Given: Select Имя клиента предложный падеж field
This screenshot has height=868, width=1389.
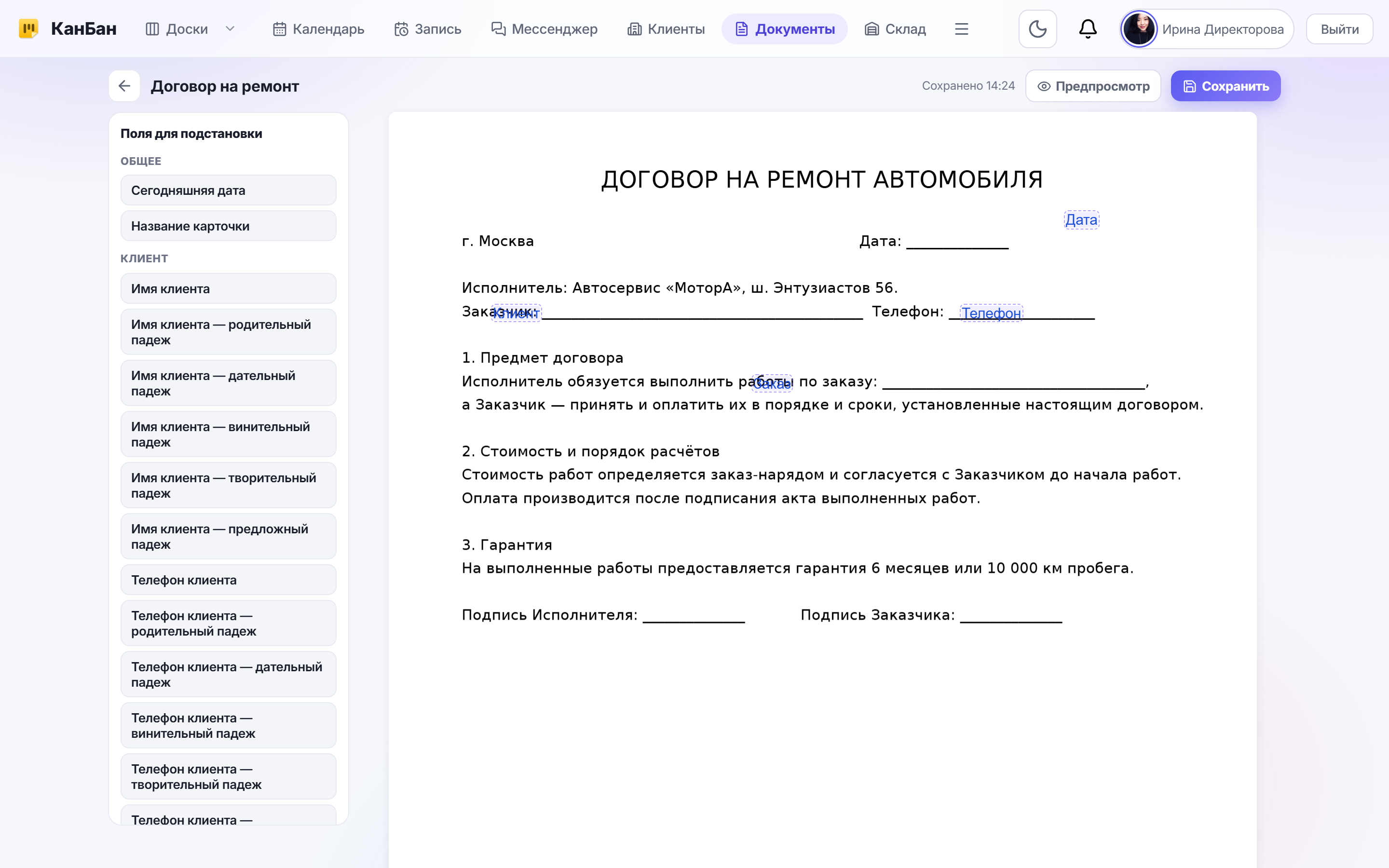Looking at the screenshot, I should (x=229, y=536).
